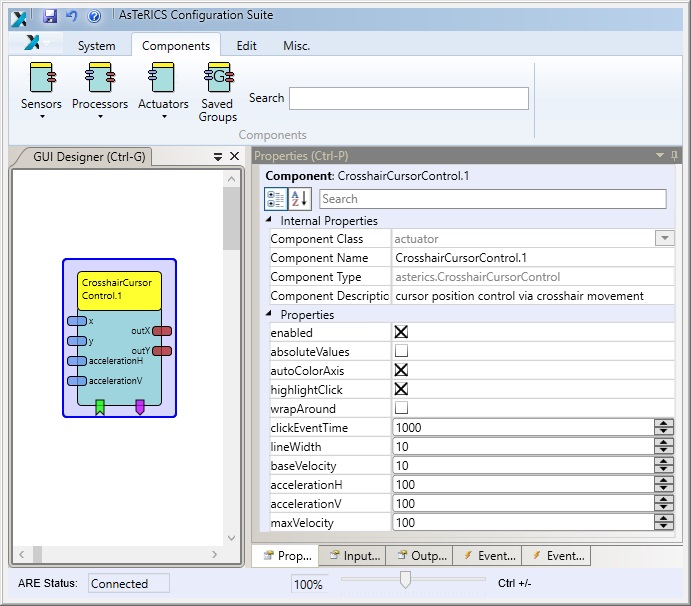Switch properties to categorized view icon
The image size is (691, 606).
(276, 199)
